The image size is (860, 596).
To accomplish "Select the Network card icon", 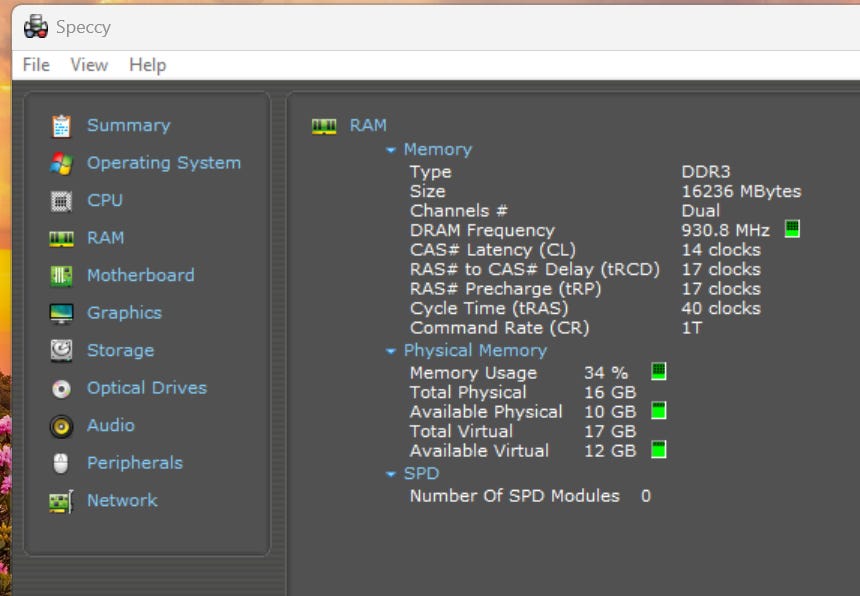I will (61, 501).
